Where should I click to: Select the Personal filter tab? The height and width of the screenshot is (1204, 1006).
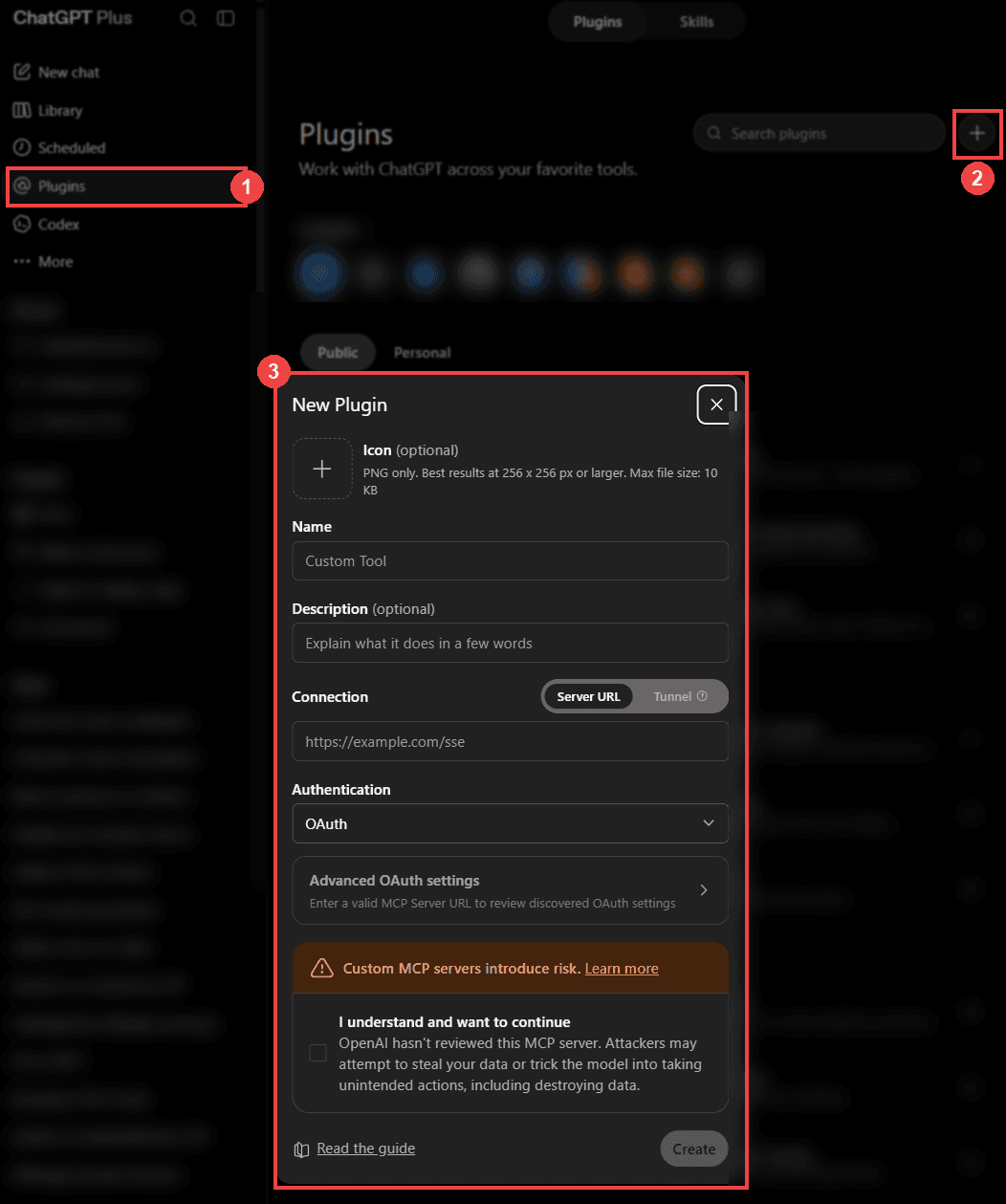point(422,353)
